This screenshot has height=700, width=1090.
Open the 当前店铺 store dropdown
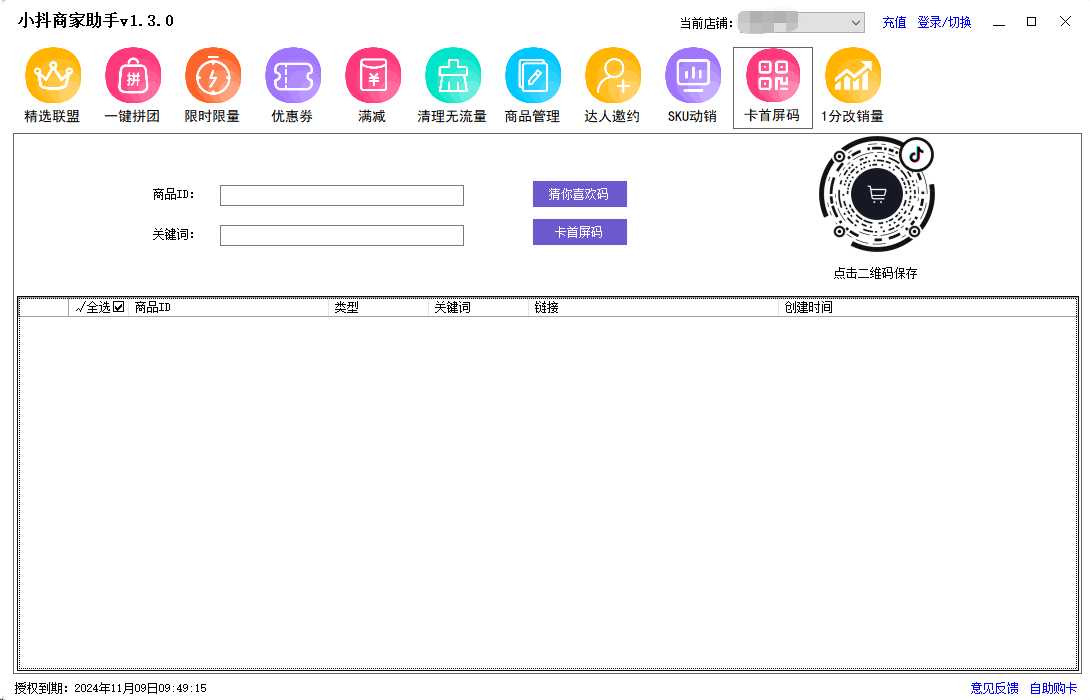tap(800, 22)
